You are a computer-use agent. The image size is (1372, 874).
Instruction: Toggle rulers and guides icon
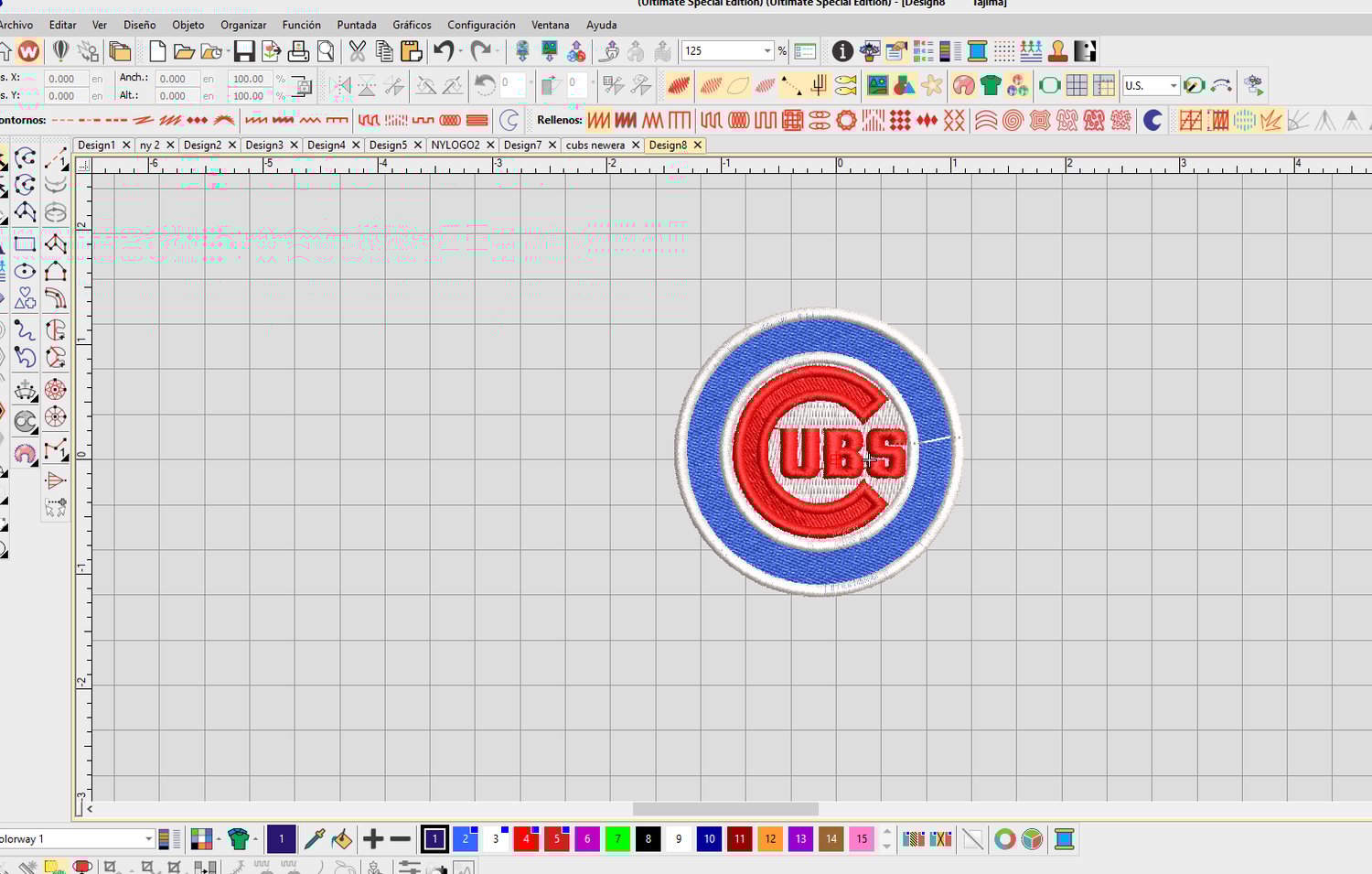(x=1104, y=86)
